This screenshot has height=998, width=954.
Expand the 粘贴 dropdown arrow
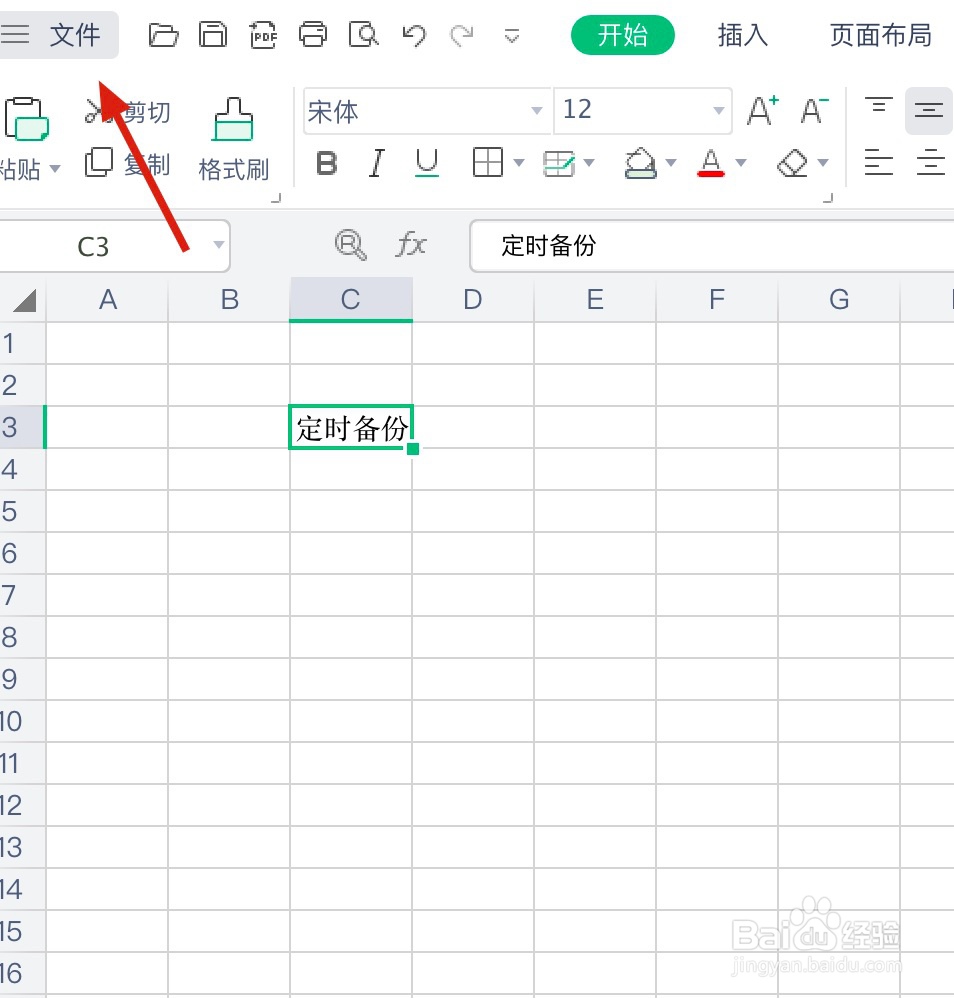pos(55,169)
